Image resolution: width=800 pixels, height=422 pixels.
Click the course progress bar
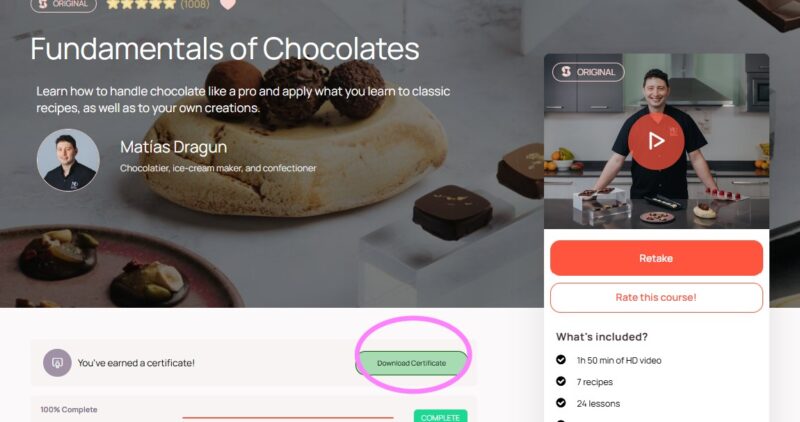coord(288,417)
